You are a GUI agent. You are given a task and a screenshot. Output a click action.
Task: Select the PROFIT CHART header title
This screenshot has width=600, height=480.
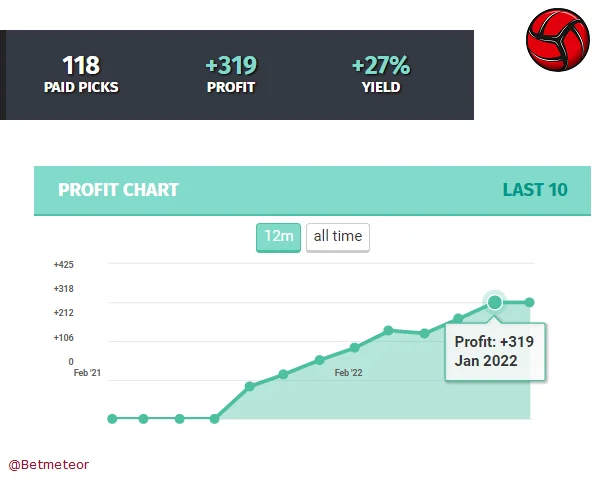tap(118, 190)
